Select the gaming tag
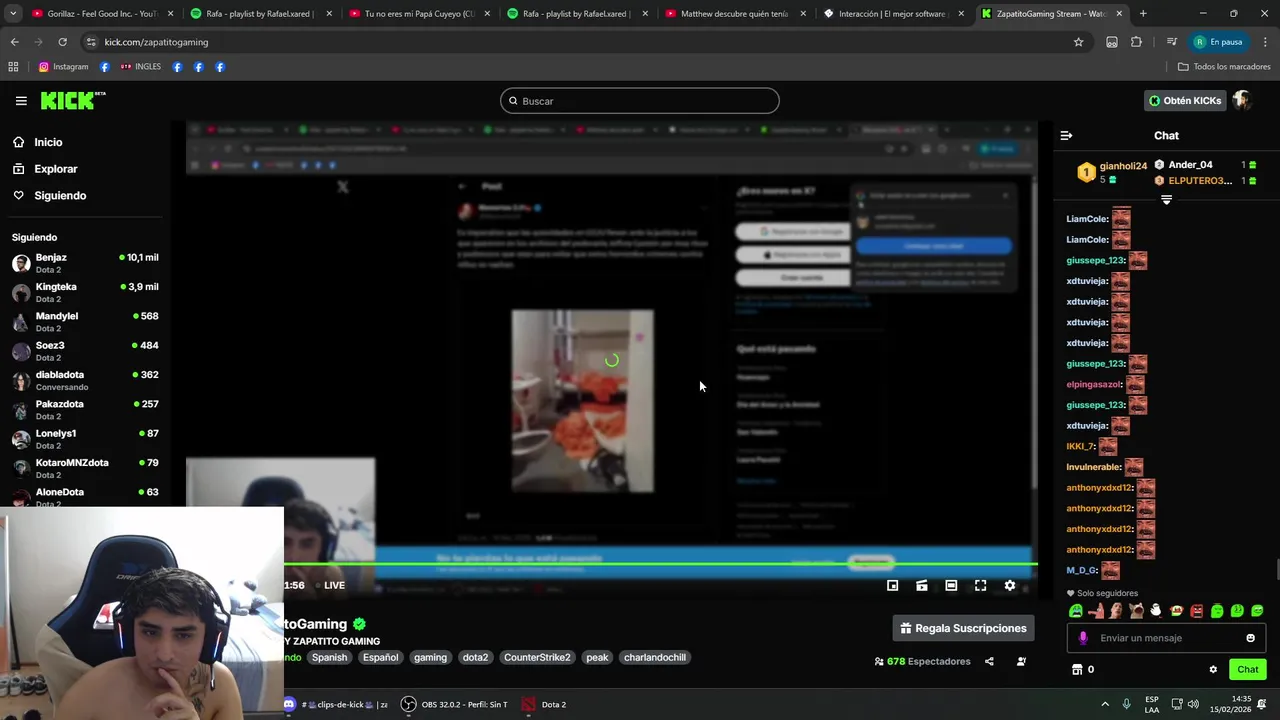The image size is (1280, 720). click(x=430, y=657)
